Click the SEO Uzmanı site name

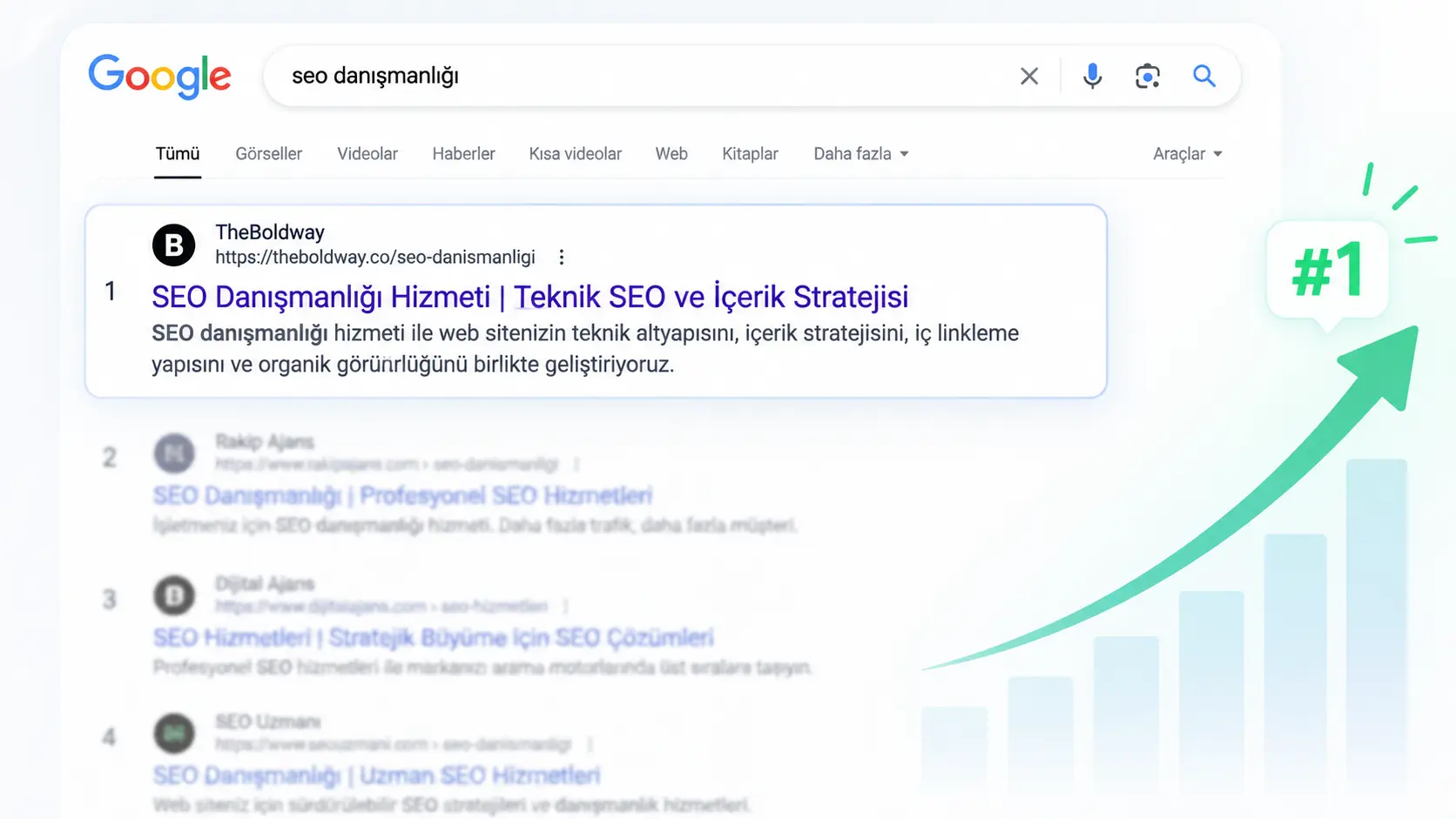[268, 722]
